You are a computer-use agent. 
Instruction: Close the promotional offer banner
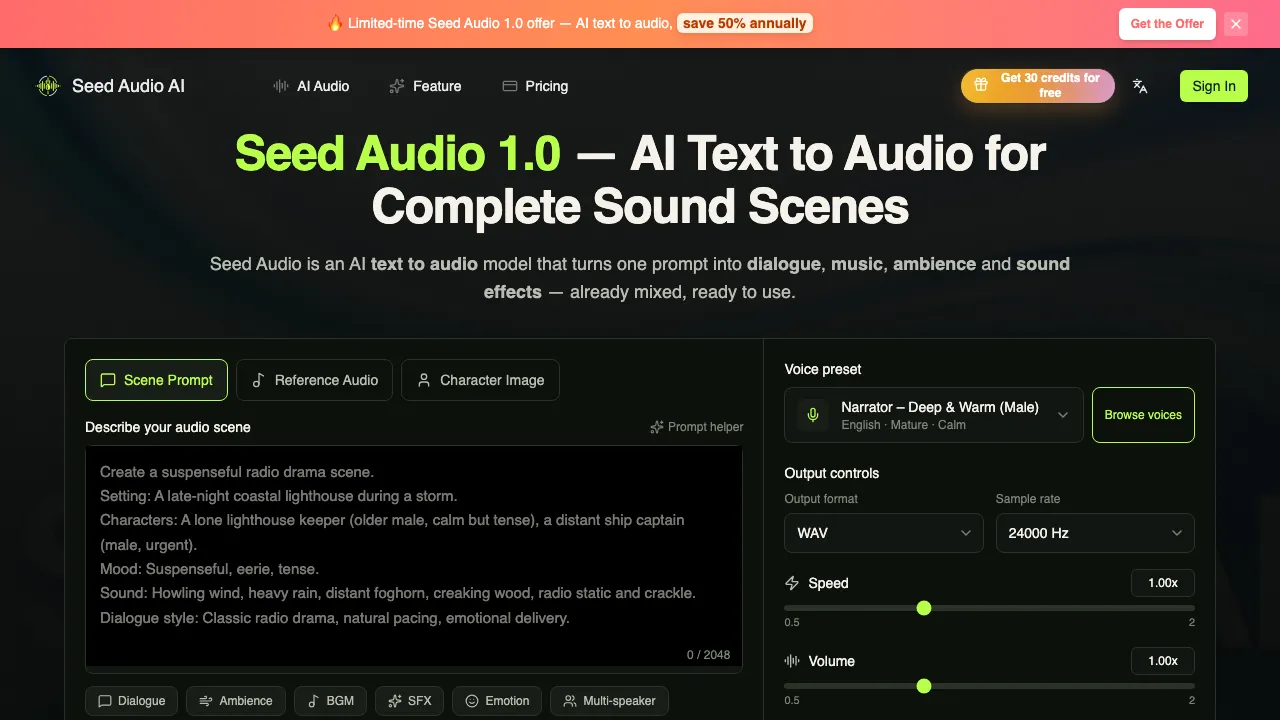[1236, 24]
